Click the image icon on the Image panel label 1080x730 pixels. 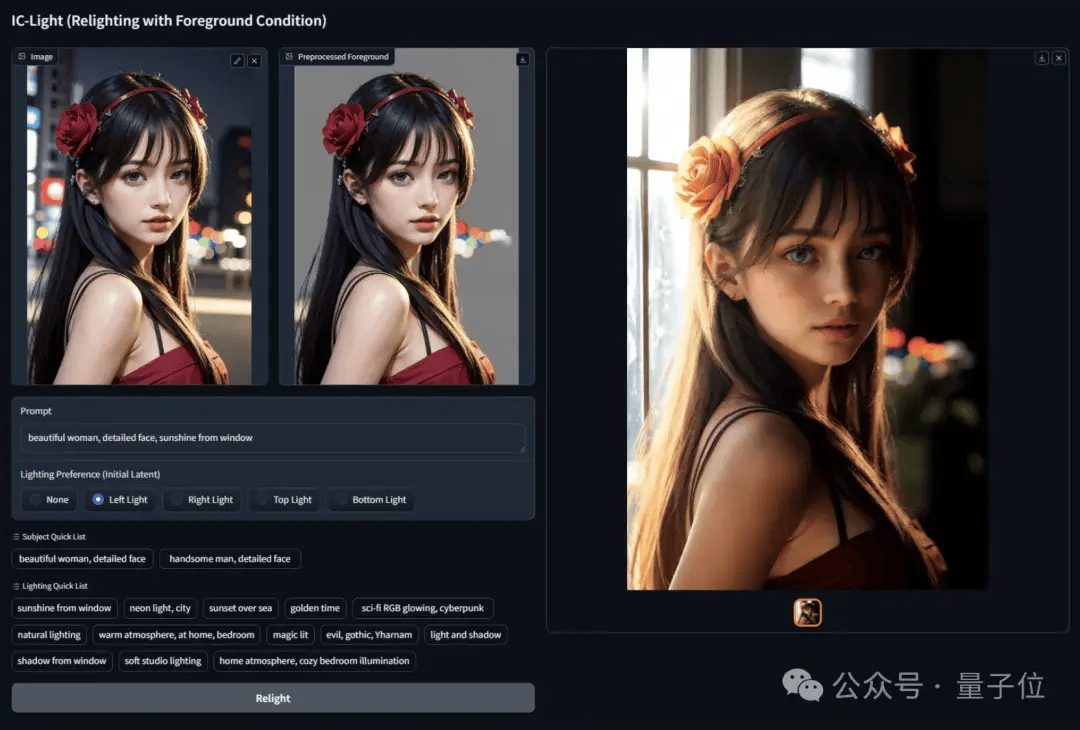coord(24,56)
